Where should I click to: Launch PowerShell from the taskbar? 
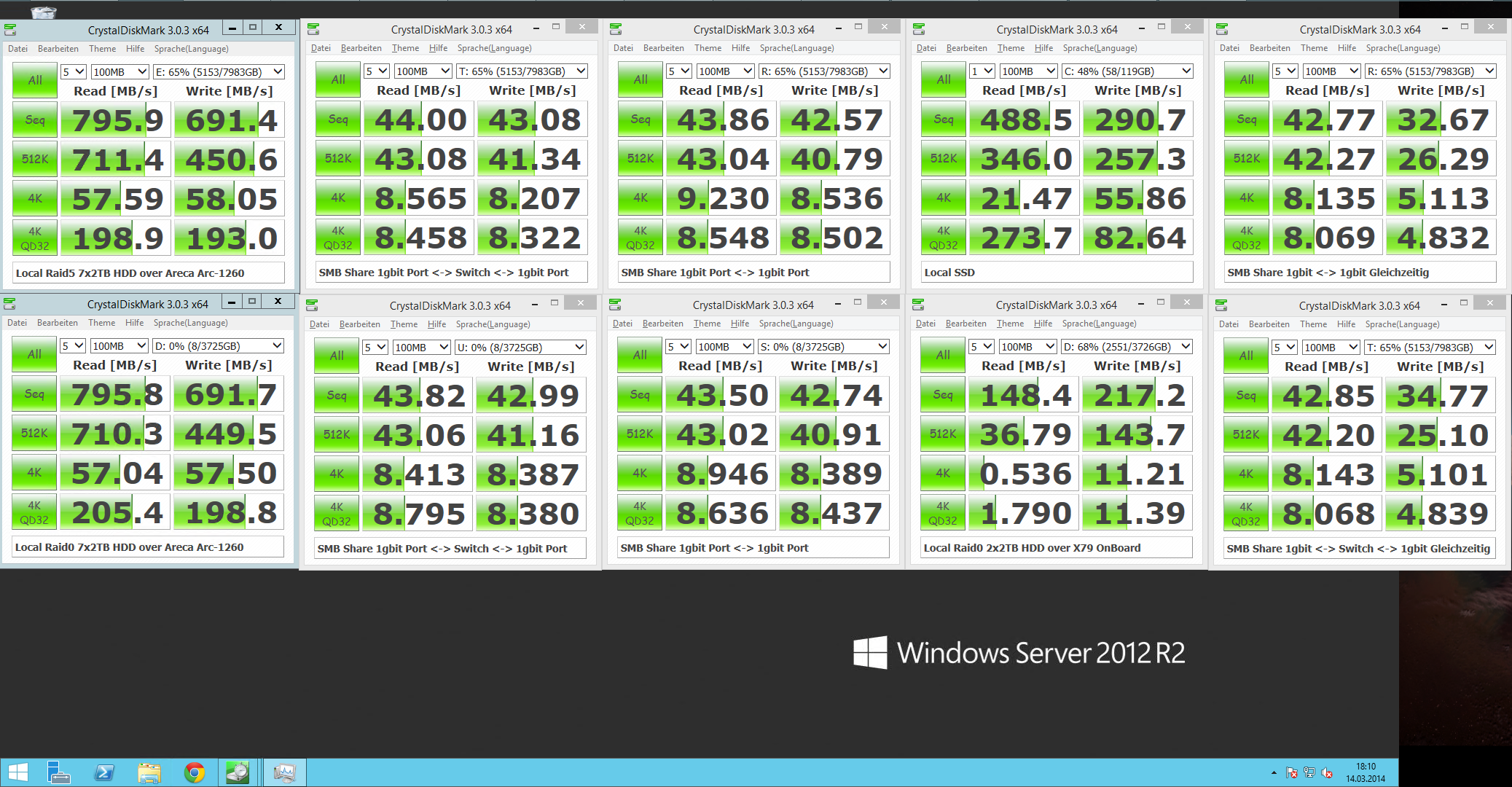(x=104, y=772)
